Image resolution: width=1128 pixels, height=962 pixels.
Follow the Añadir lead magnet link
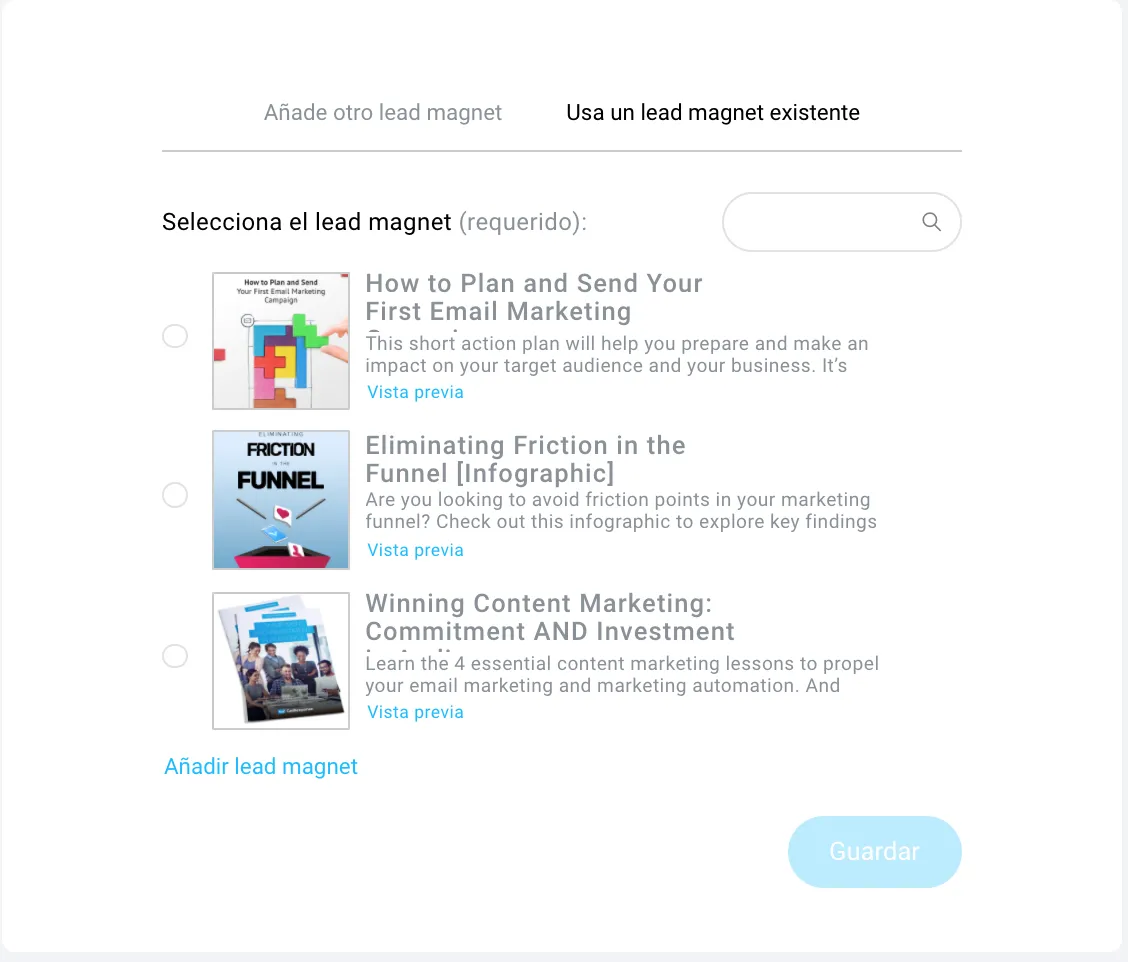click(260, 766)
